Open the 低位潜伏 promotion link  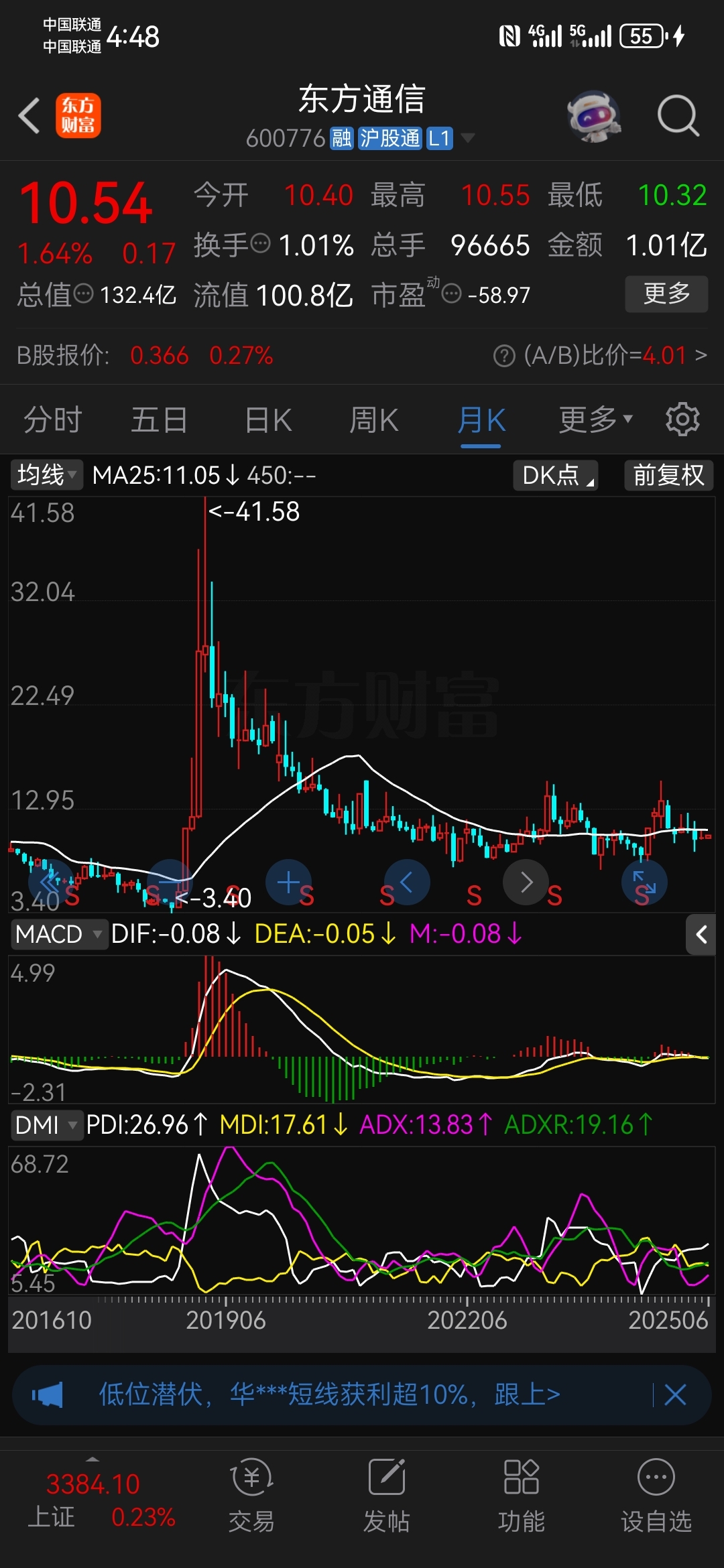click(x=329, y=1395)
